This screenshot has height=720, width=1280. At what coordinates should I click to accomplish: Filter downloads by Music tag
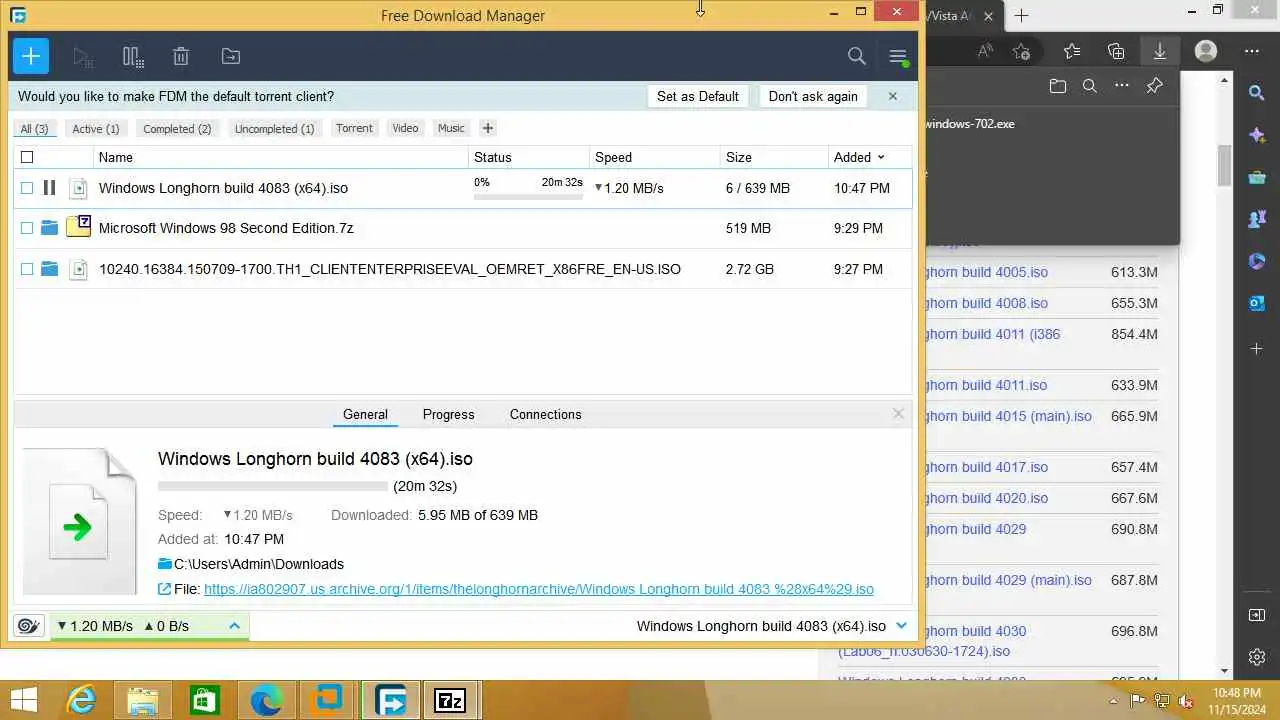click(x=451, y=128)
